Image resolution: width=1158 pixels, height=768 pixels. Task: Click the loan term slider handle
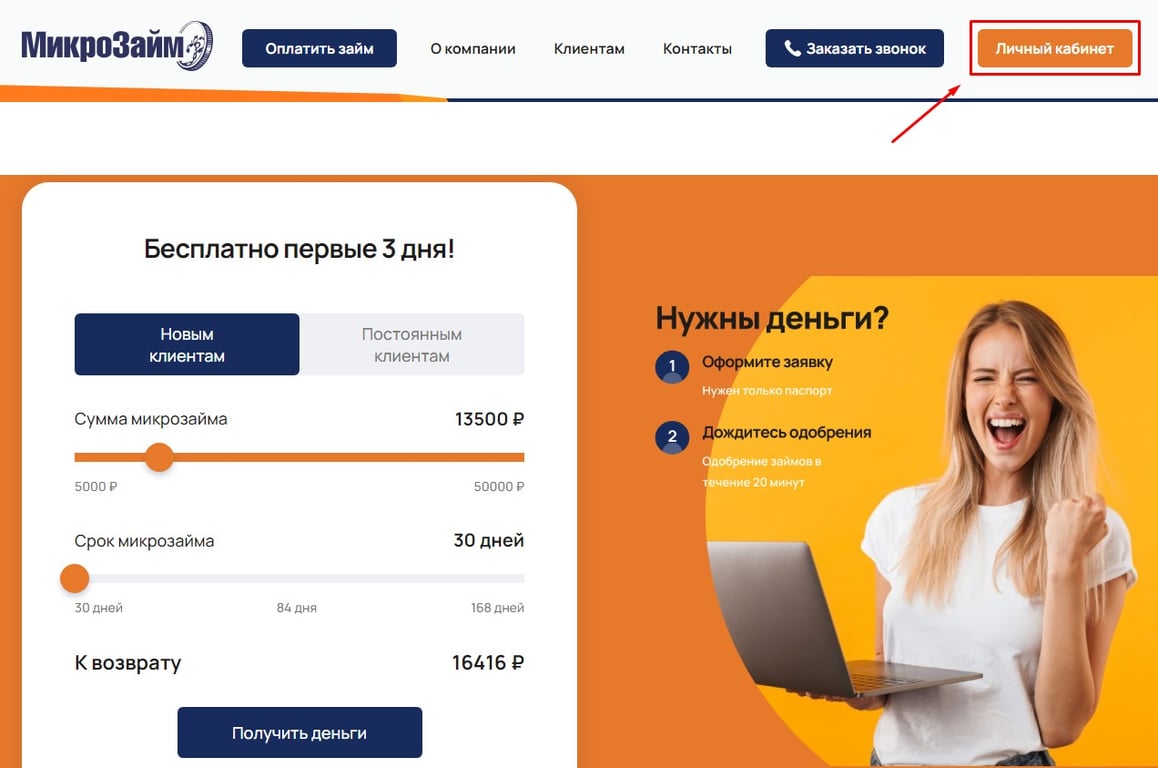[x=75, y=578]
